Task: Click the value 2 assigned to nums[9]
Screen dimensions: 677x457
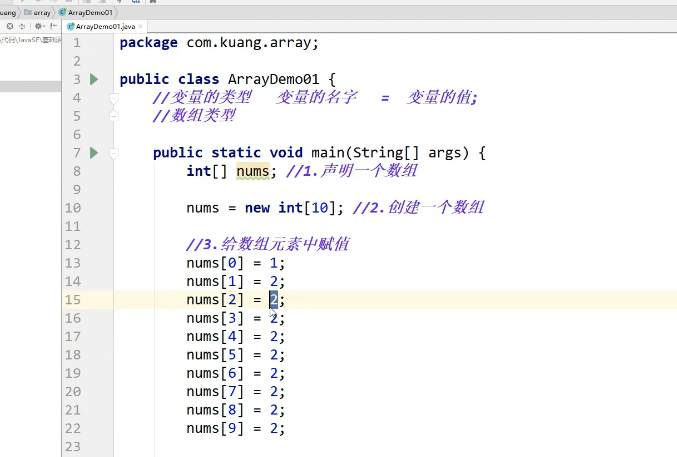Action: (x=274, y=428)
